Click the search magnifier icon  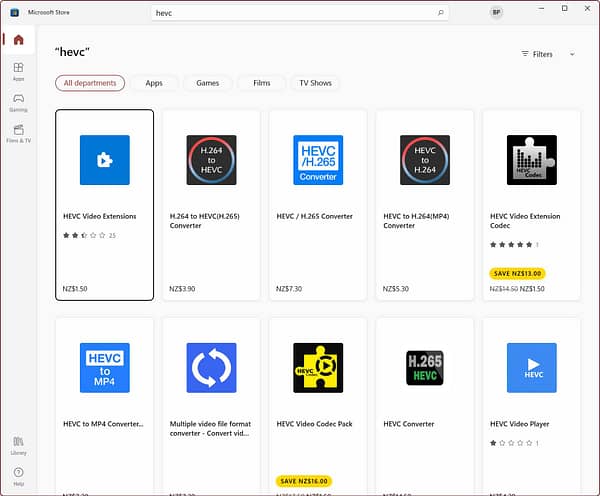[x=440, y=13]
